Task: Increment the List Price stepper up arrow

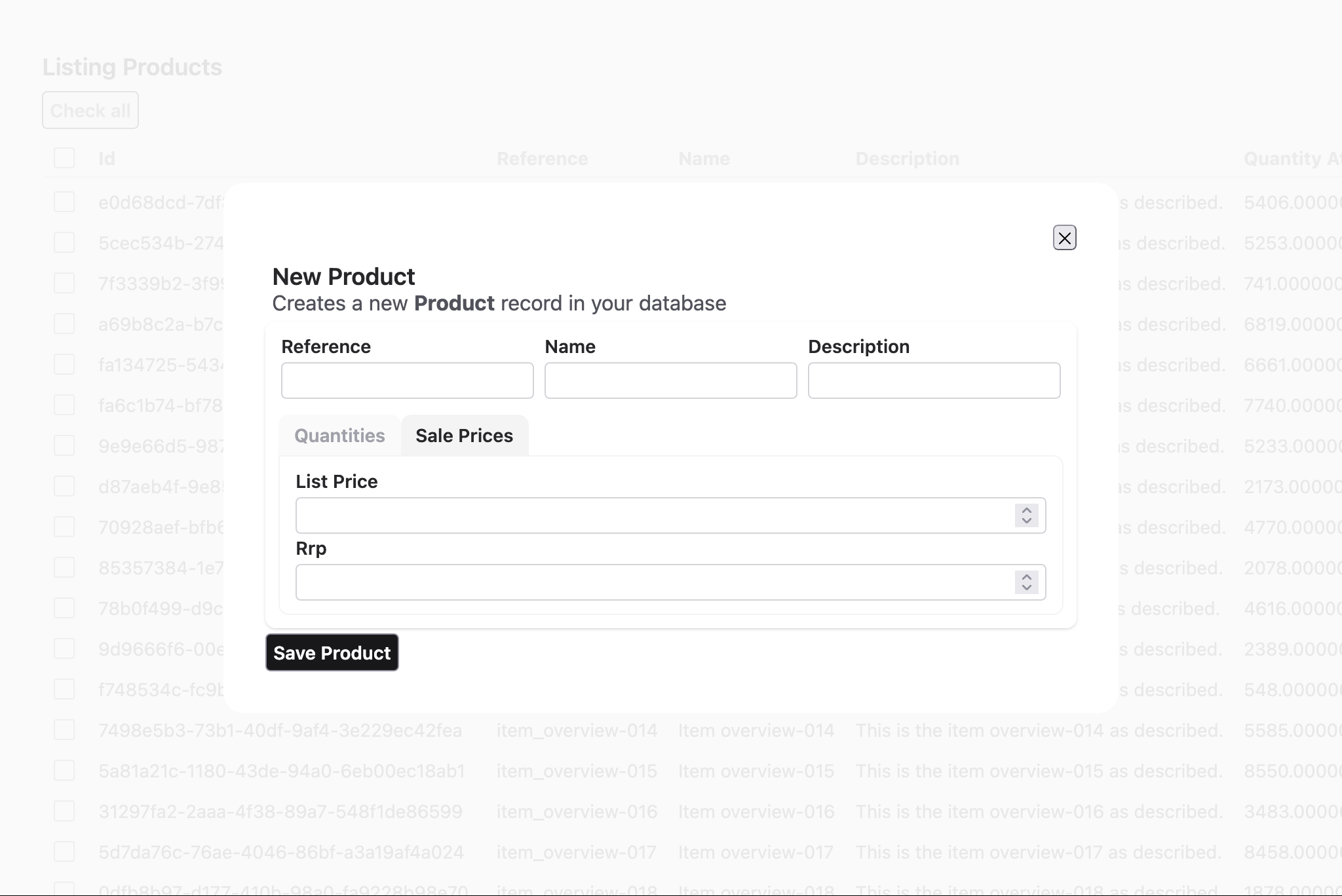Action: coord(1026,510)
